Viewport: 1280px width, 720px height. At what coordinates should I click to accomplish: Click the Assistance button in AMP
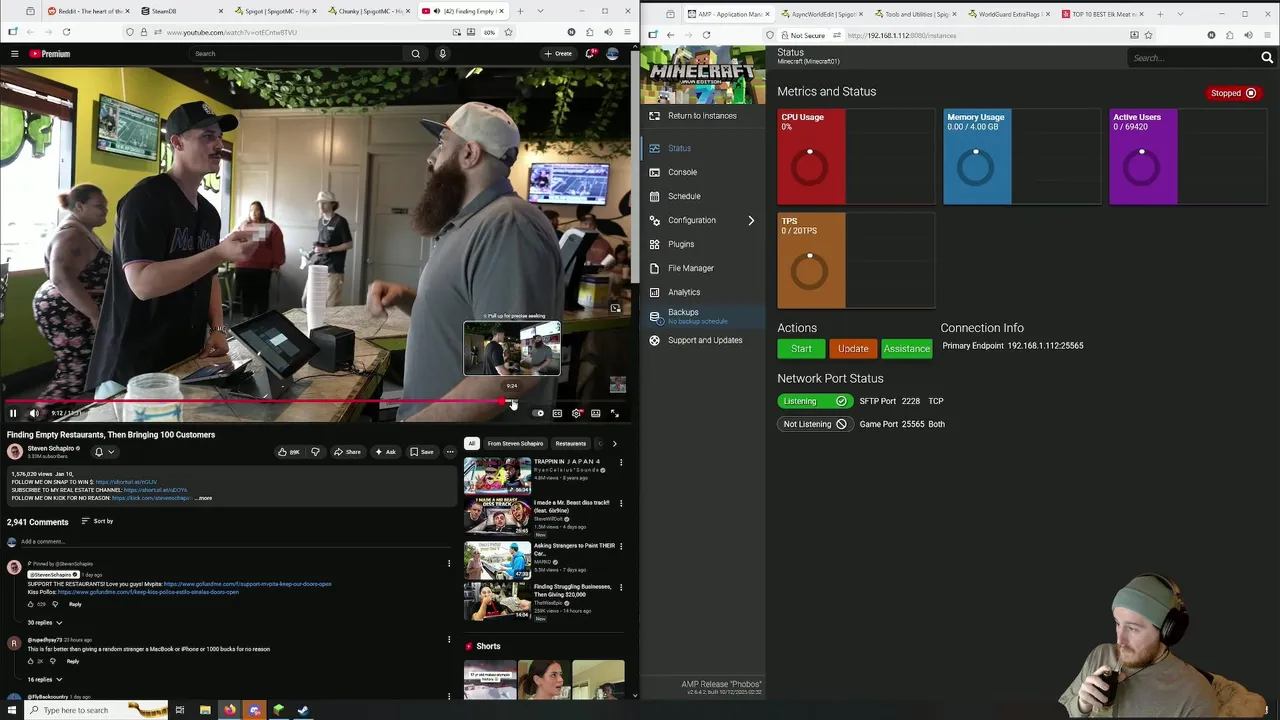pos(907,349)
